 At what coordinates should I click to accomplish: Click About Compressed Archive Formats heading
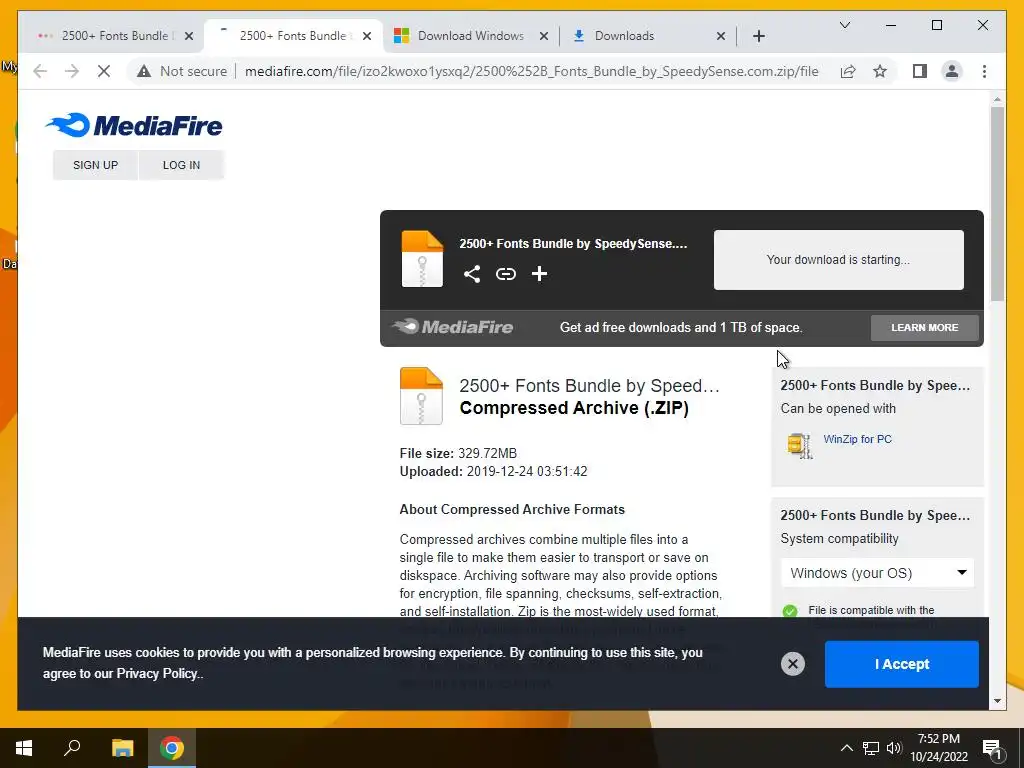512,509
